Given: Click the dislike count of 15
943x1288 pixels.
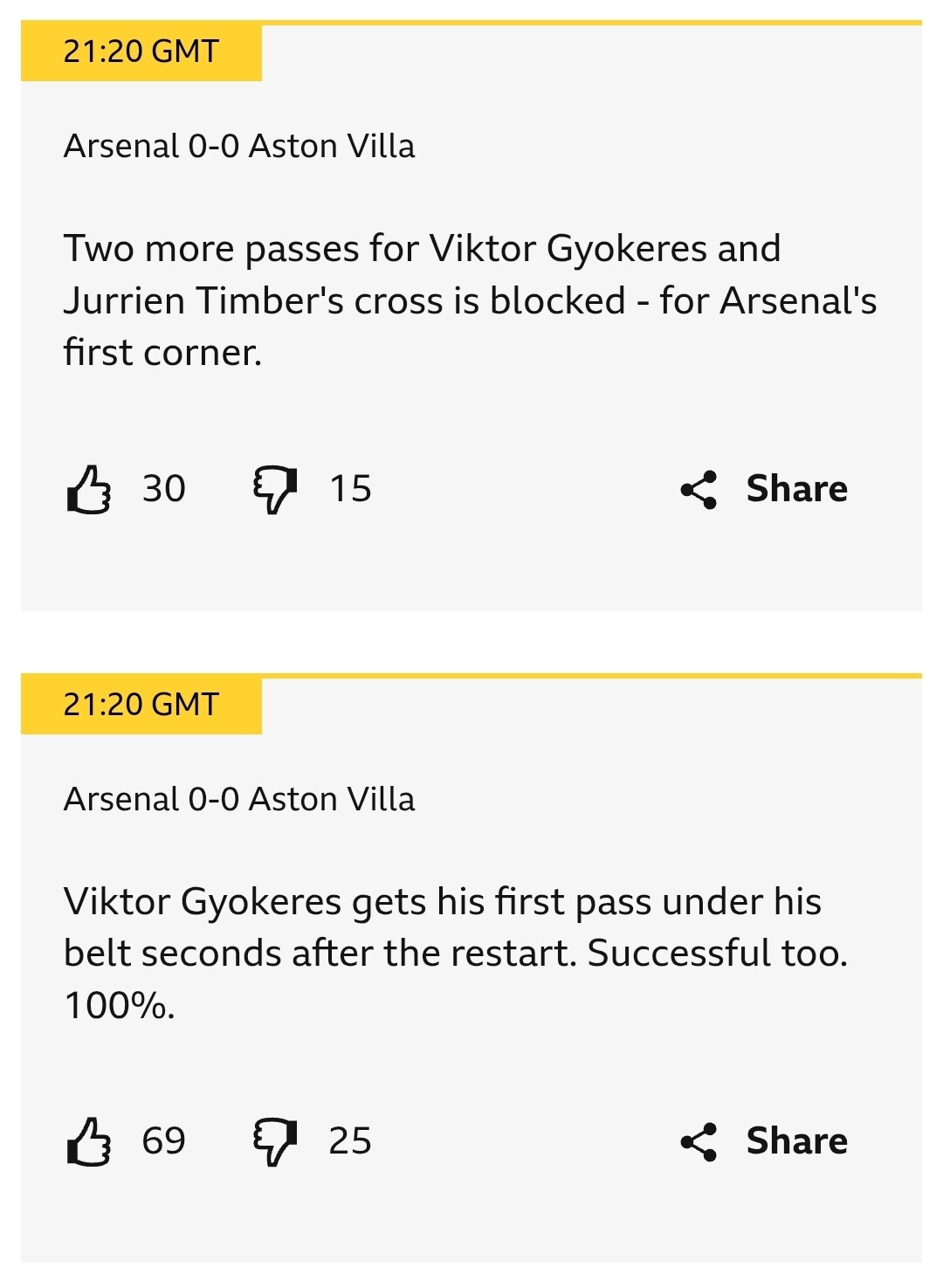Looking at the screenshot, I should (x=350, y=489).
